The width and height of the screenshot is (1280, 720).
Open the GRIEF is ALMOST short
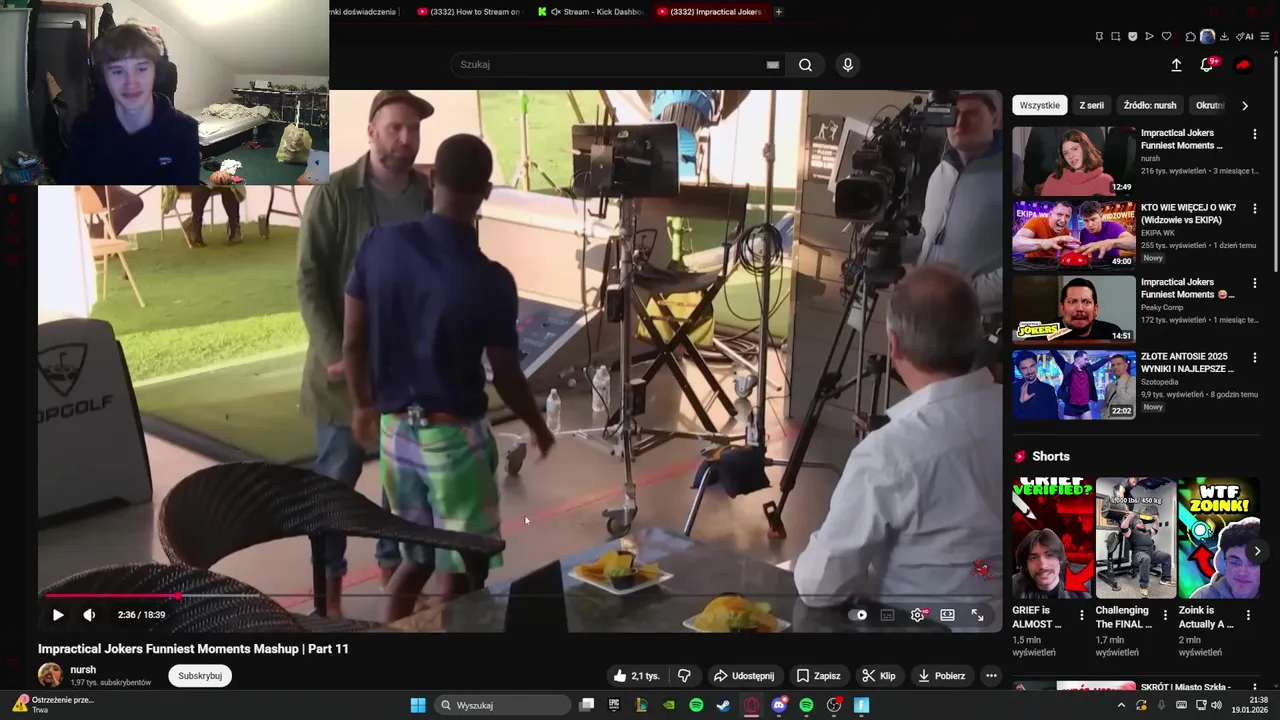pyautogui.click(x=1052, y=538)
